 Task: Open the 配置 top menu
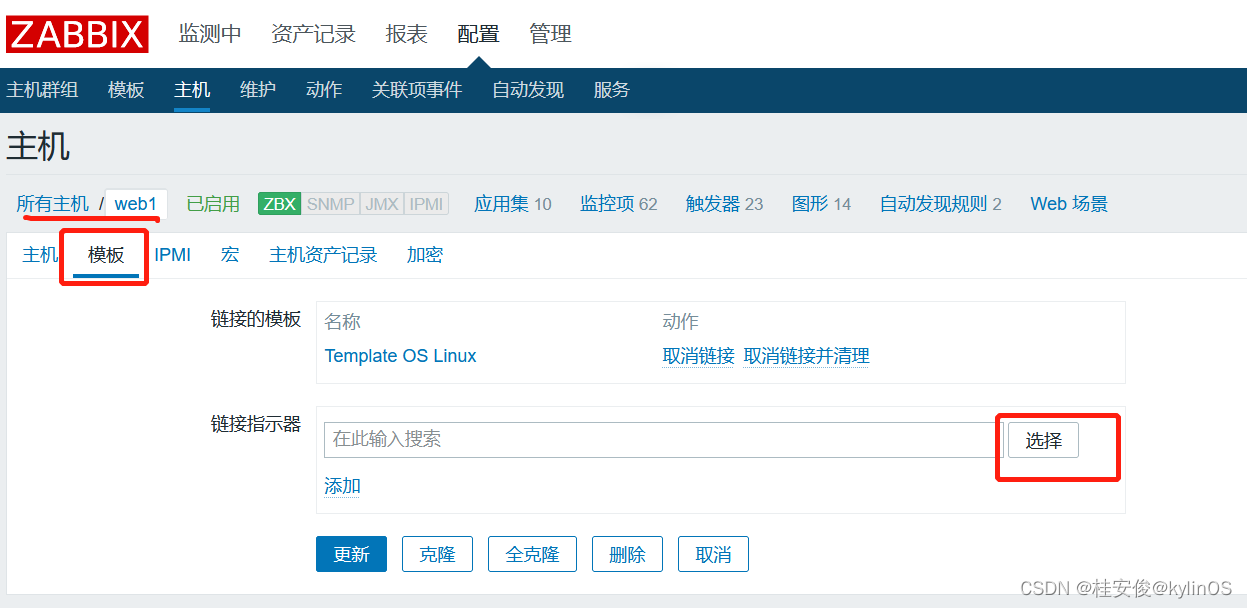(x=478, y=34)
